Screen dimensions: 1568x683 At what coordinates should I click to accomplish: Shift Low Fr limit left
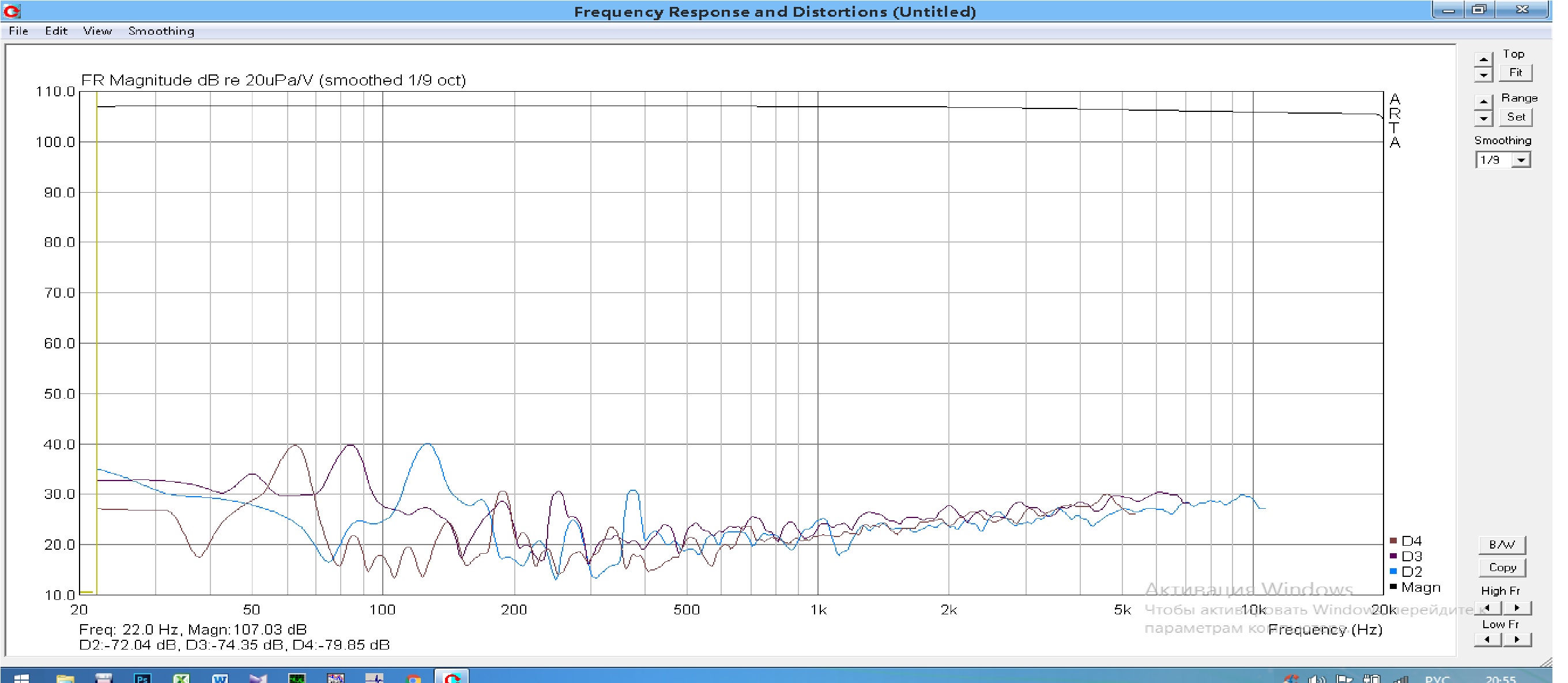tap(1488, 639)
